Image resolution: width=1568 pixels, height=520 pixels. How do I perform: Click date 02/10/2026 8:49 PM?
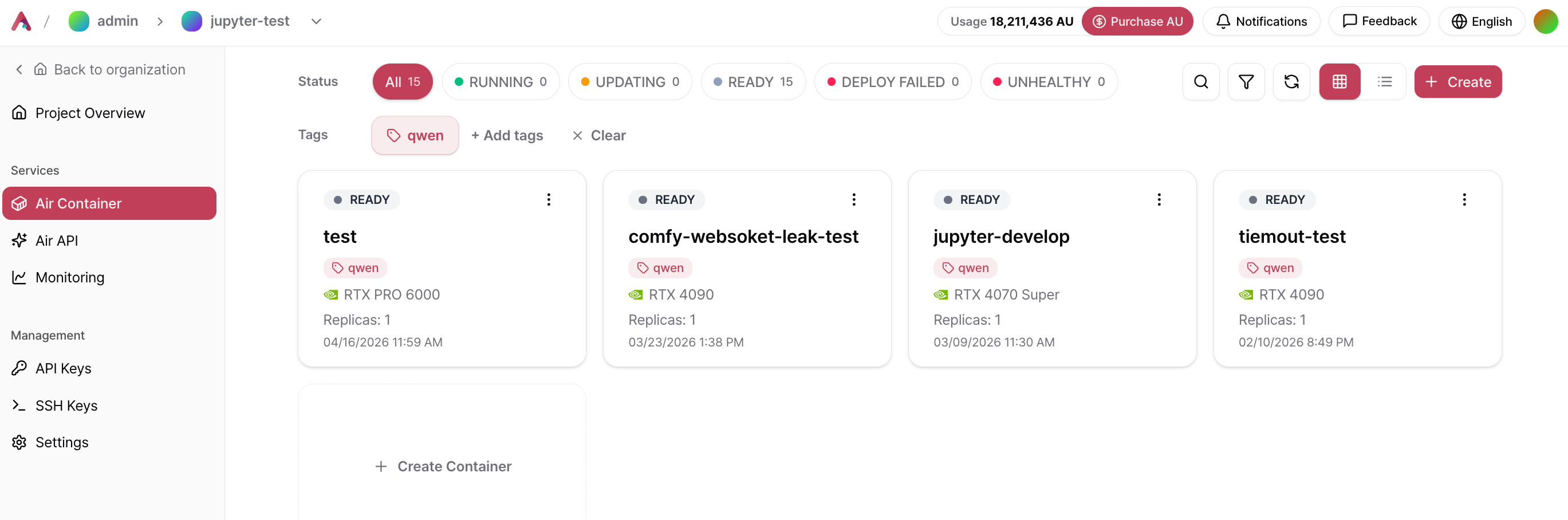(x=1296, y=342)
